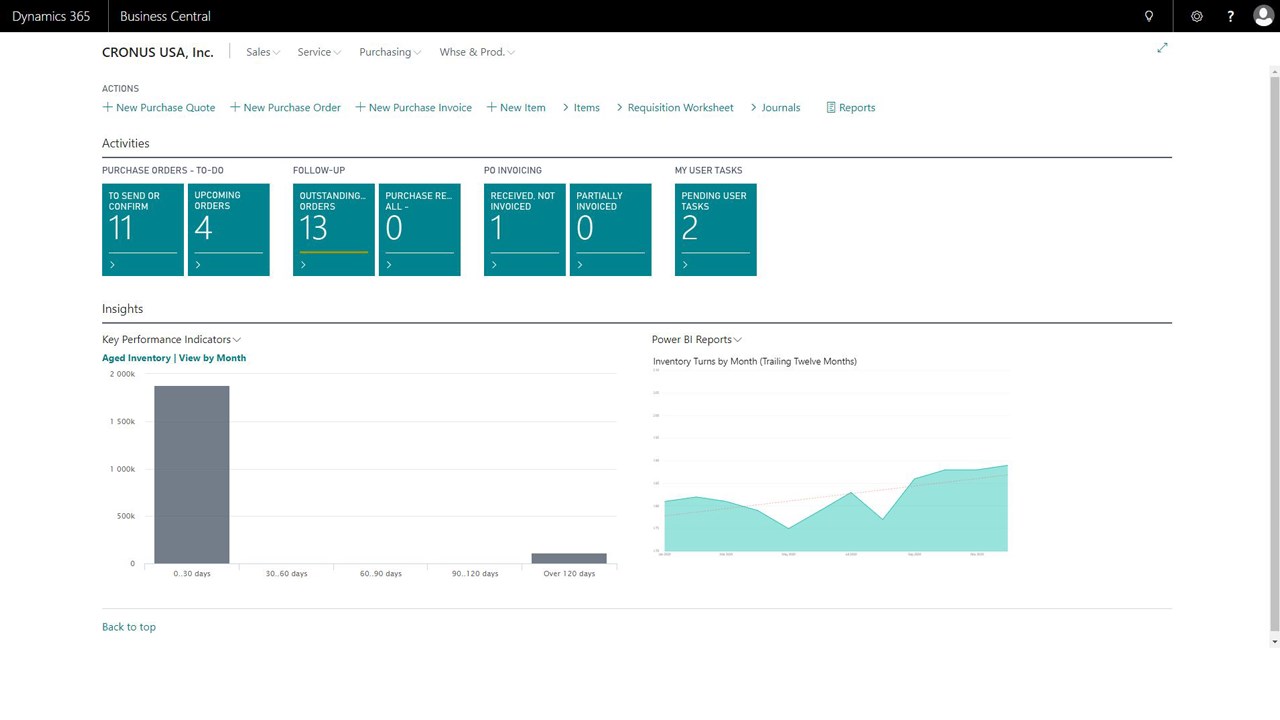Viewport: 1280px width, 720px height.
Task: Click the 30..60 days axis label
Action: pos(286,574)
